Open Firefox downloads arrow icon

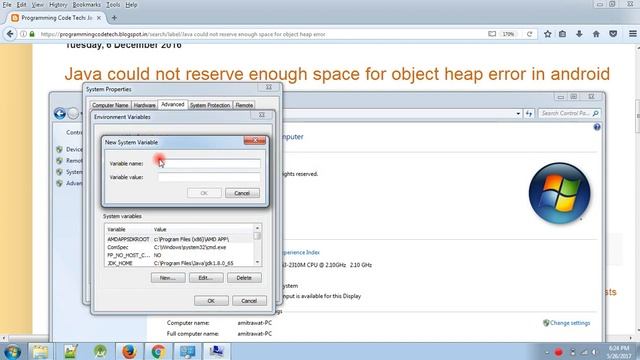(579, 34)
